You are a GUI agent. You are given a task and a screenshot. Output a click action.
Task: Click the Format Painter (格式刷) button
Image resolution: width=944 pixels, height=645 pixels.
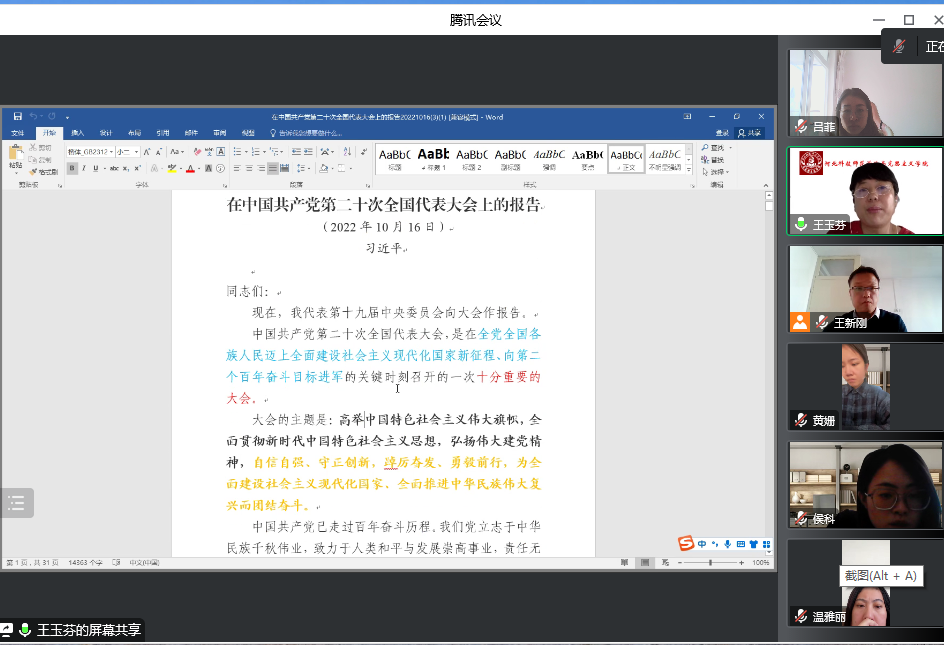(44, 171)
